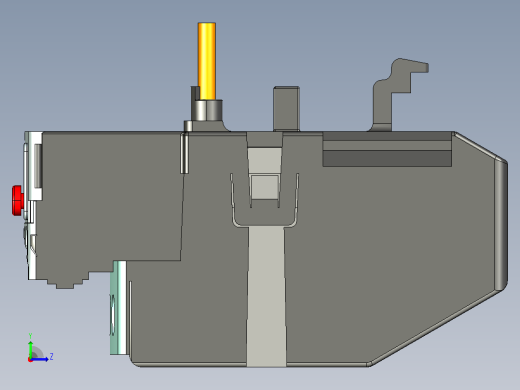Select the light gray vertical strap in the housing

pos(266,297)
